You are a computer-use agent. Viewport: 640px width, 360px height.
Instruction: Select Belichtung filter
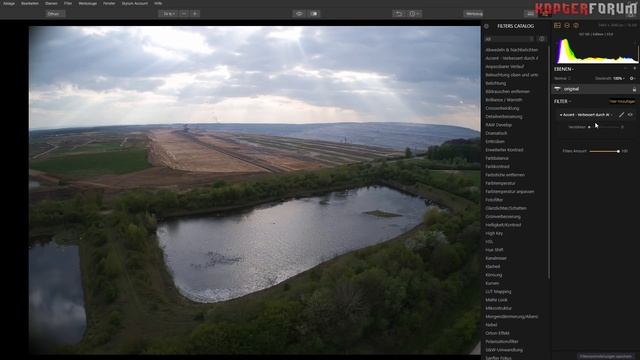tap(496, 83)
